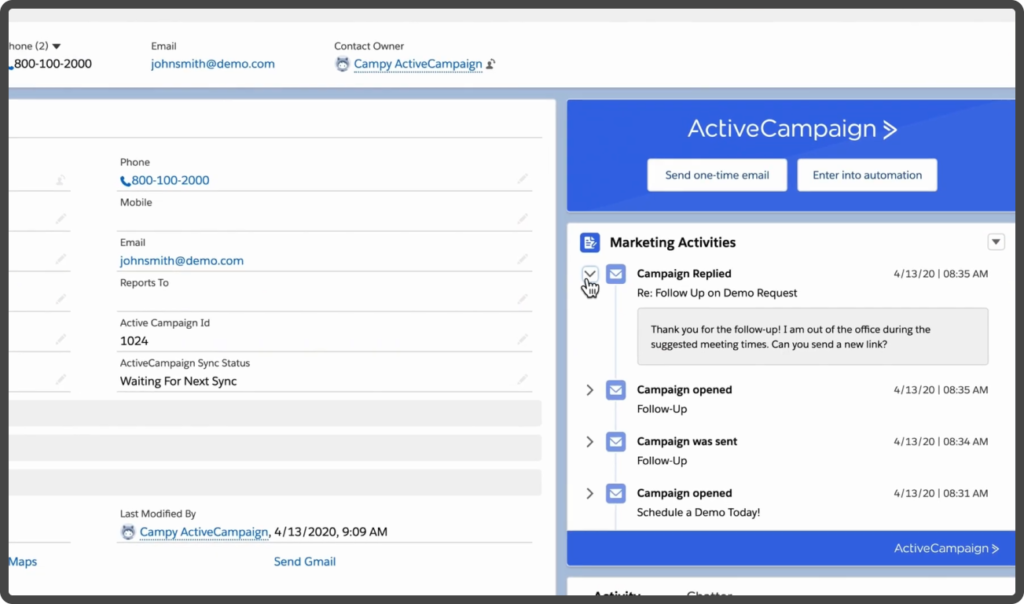Viewport: 1024px width, 604px height.
Task: Collapse the Campaign Replied activity
Action: [590, 274]
